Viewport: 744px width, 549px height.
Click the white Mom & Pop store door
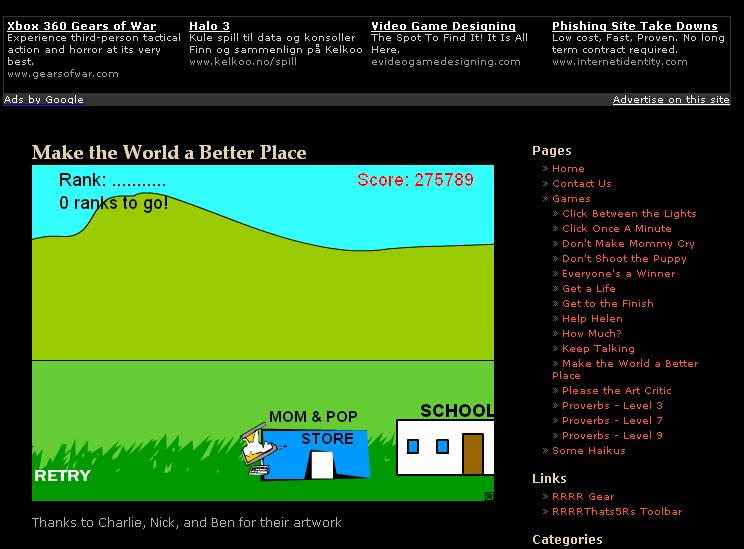tap(322, 465)
